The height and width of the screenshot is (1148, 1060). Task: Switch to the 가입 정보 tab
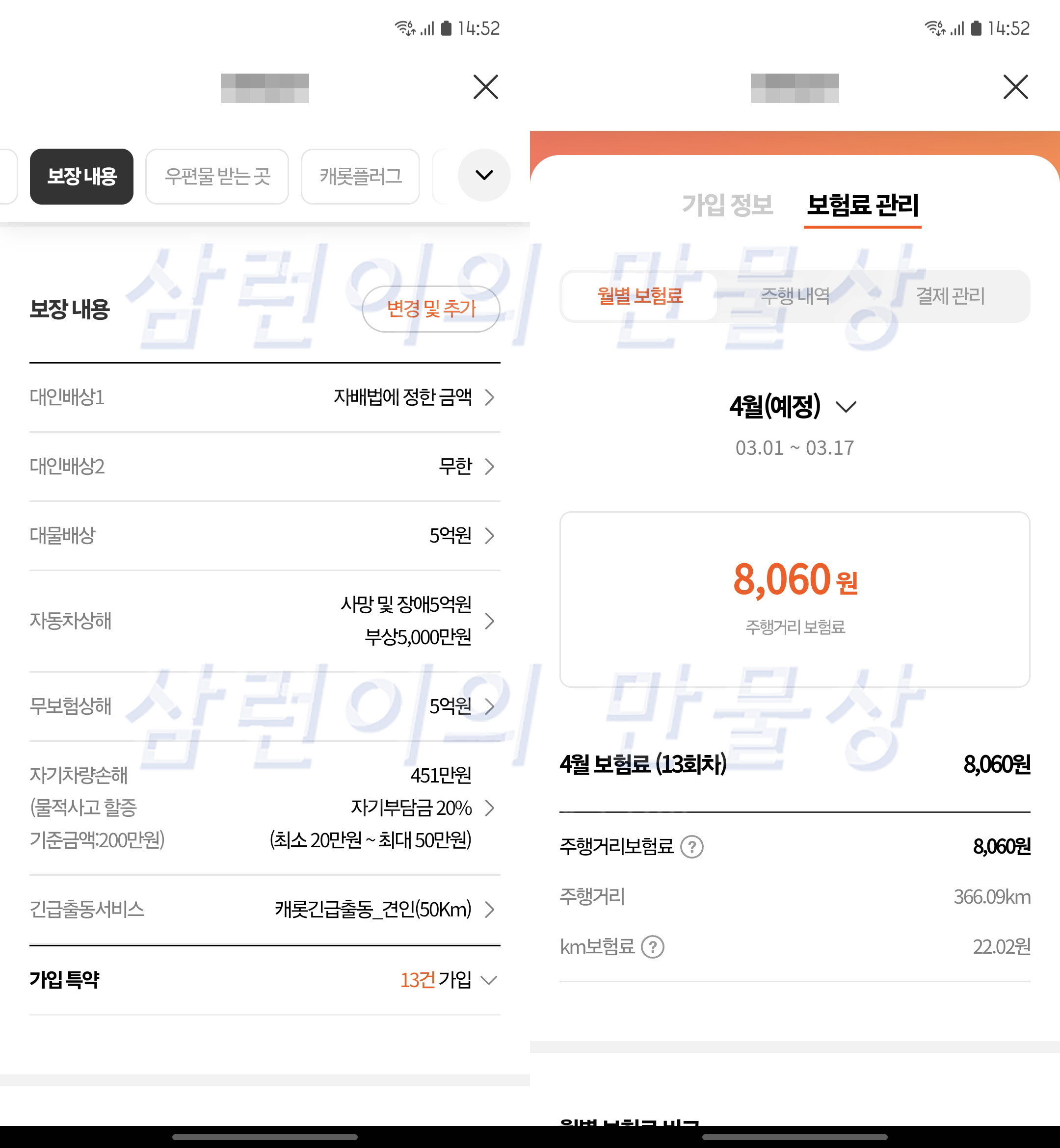click(727, 205)
